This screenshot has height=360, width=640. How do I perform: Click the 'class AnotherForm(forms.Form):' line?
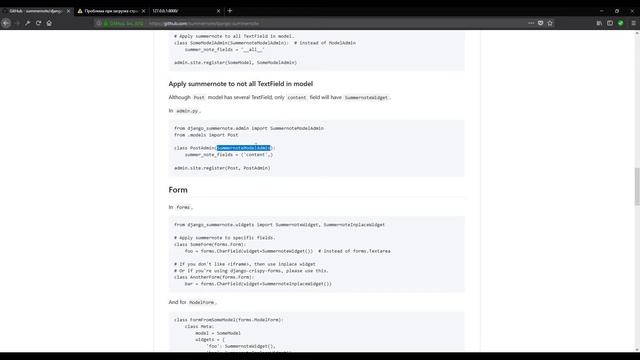click(214, 277)
